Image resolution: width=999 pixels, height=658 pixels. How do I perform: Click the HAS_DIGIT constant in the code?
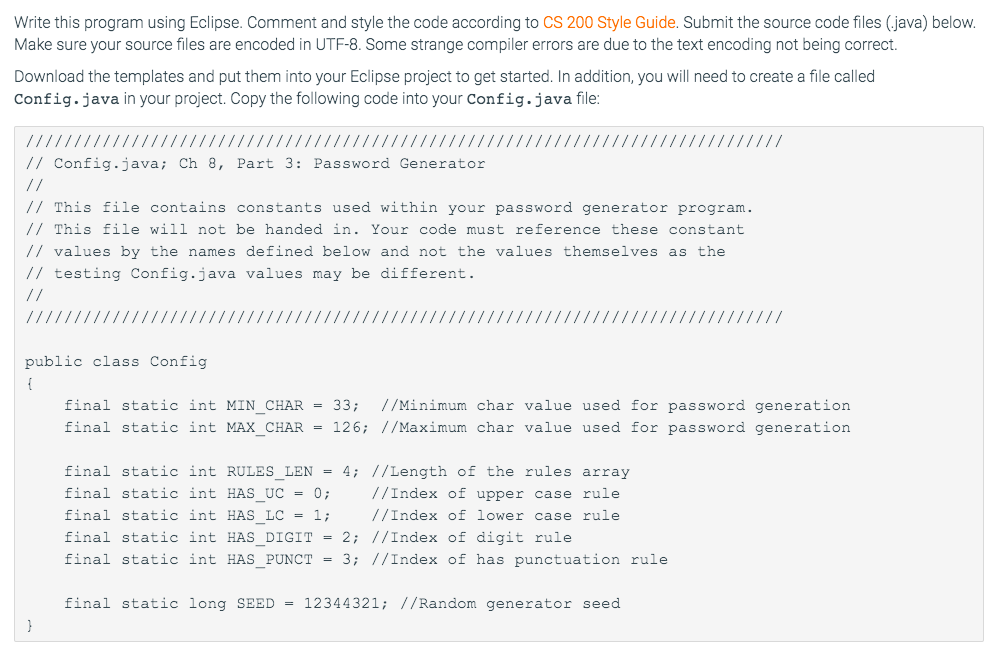pyautogui.click(x=270, y=538)
